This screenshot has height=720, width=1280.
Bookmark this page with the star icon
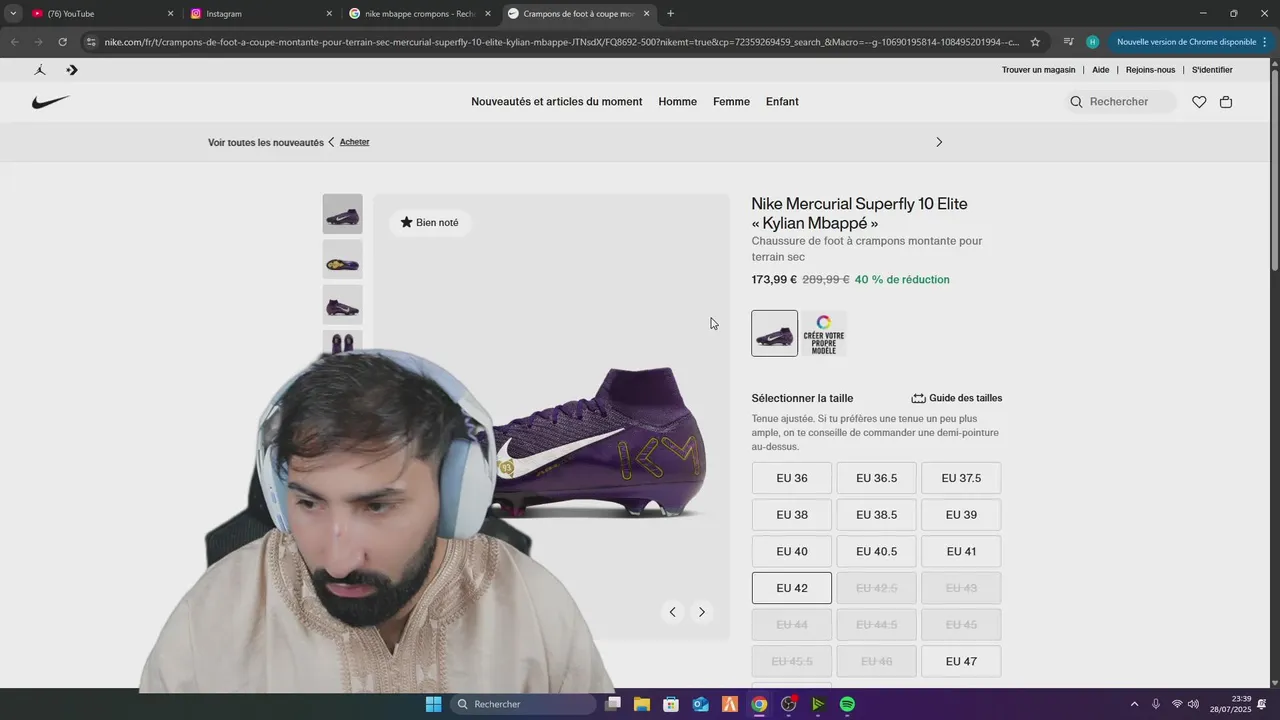click(x=1035, y=42)
